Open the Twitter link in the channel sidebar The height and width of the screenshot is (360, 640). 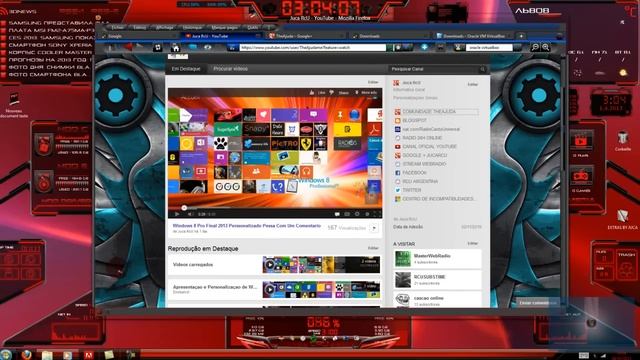pyautogui.click(x=411, y=190)
